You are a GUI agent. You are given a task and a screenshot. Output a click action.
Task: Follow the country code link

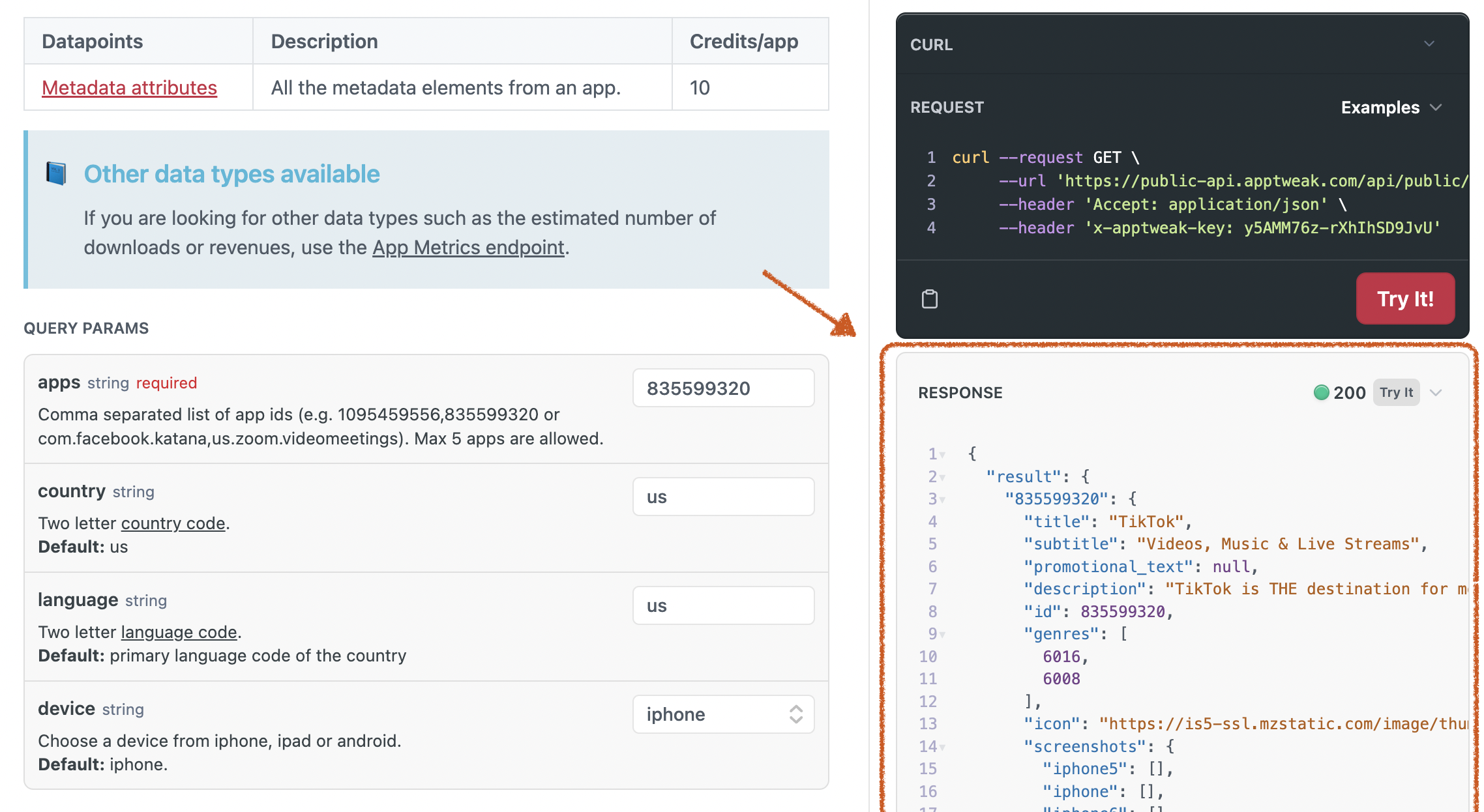[173, 523]
